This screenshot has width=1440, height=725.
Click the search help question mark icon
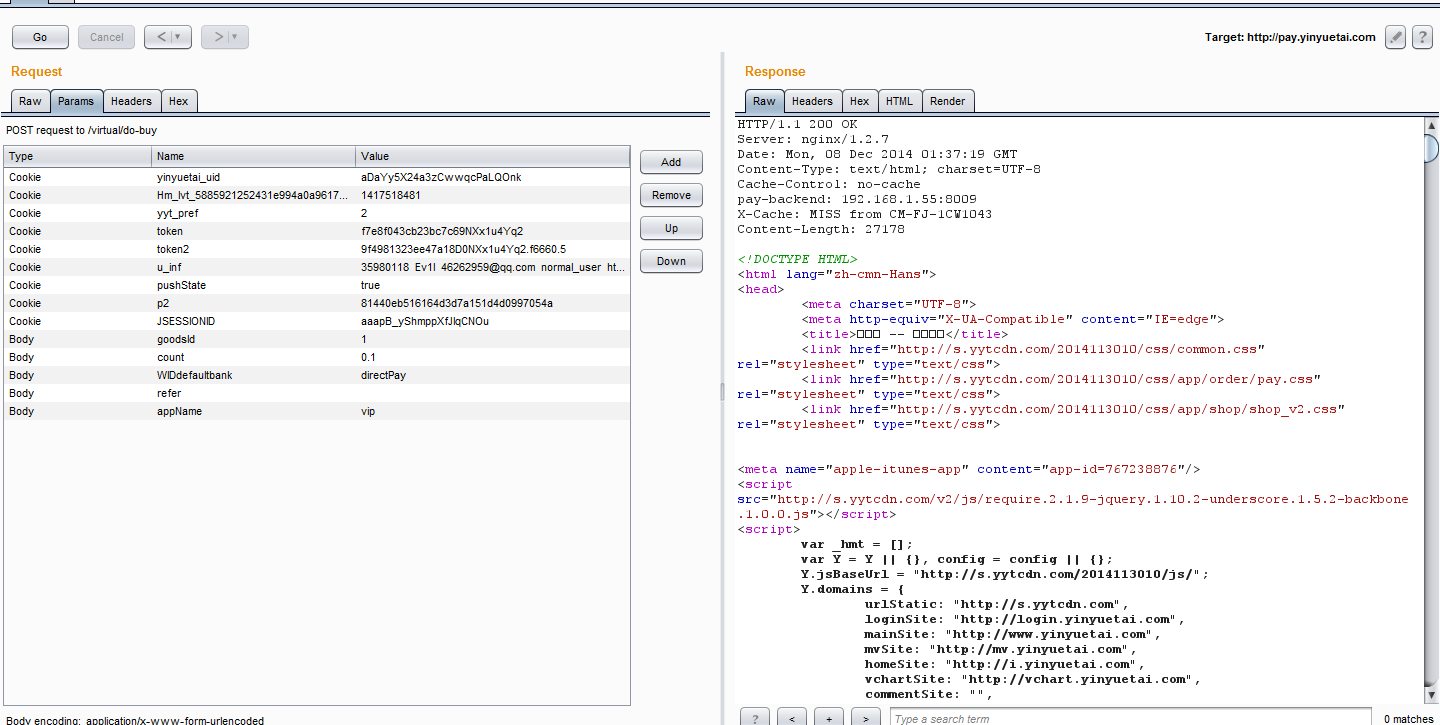pos(755,718)
